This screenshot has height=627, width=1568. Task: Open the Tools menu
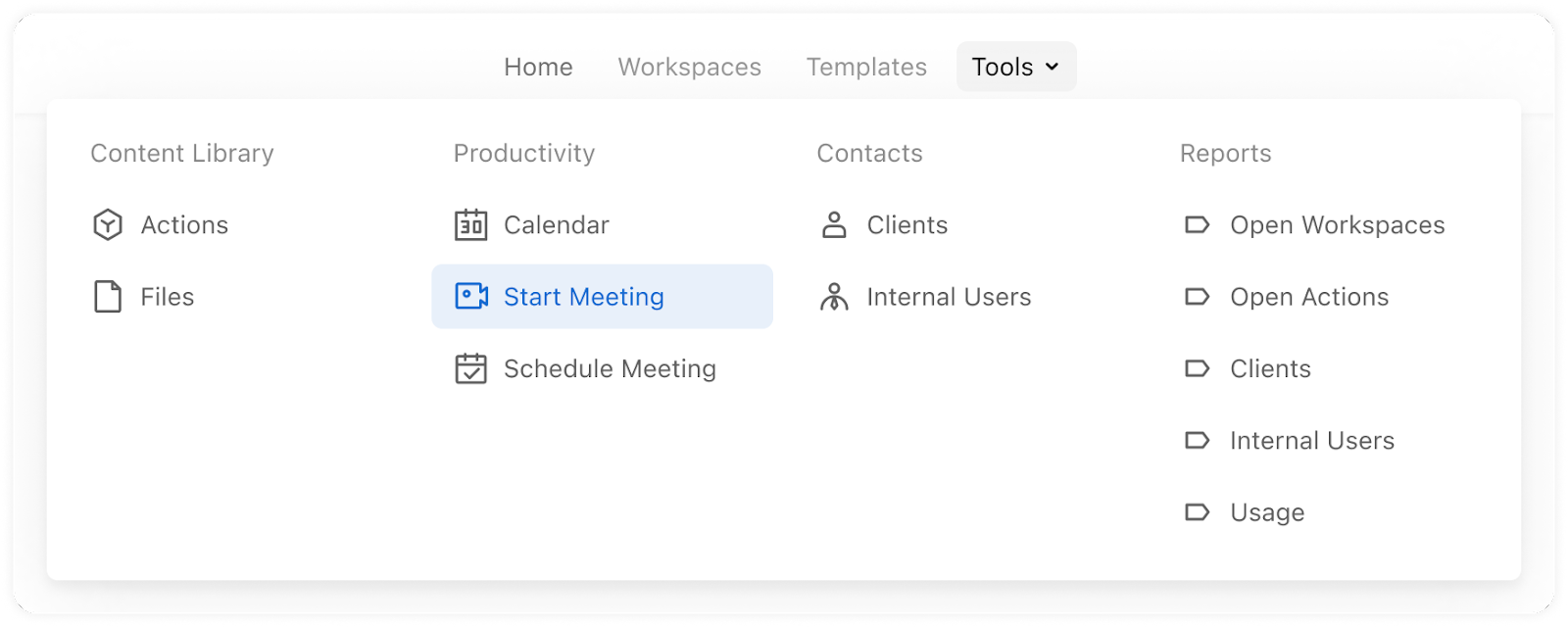coord(1003,67)
